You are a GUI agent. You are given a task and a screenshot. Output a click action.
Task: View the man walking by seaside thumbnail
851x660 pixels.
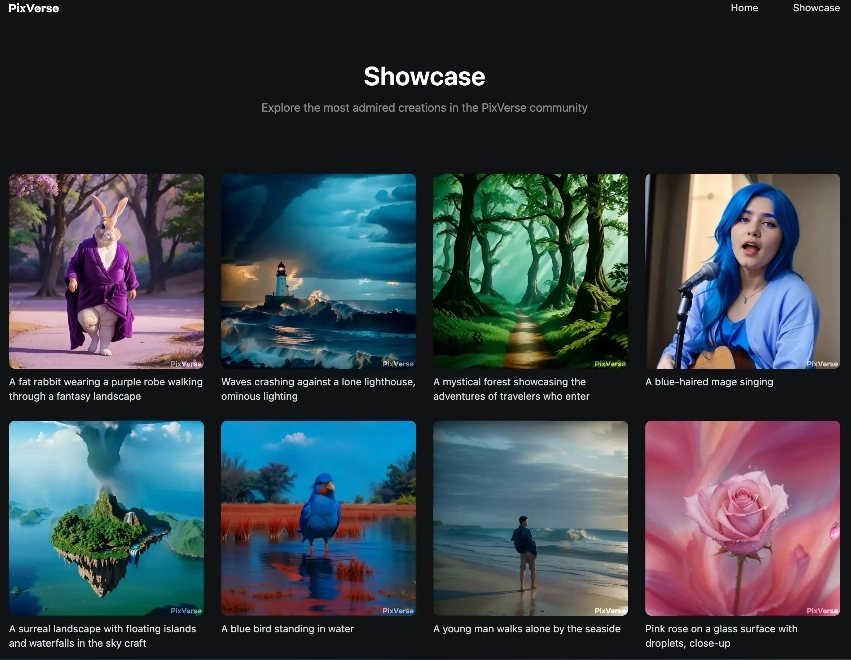coord(530,518)
